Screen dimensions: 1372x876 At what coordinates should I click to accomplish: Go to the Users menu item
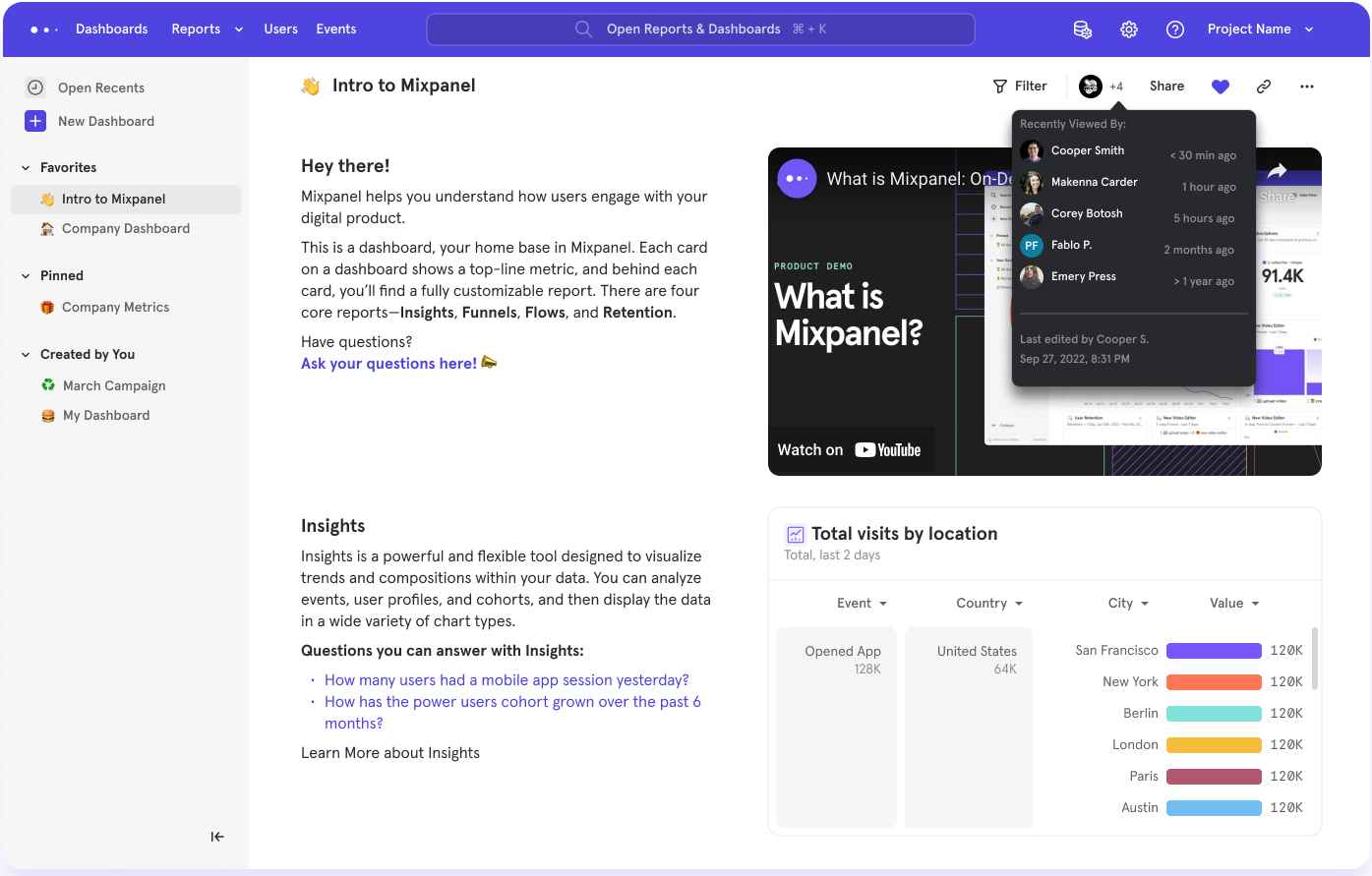click(x=280, y=29)
